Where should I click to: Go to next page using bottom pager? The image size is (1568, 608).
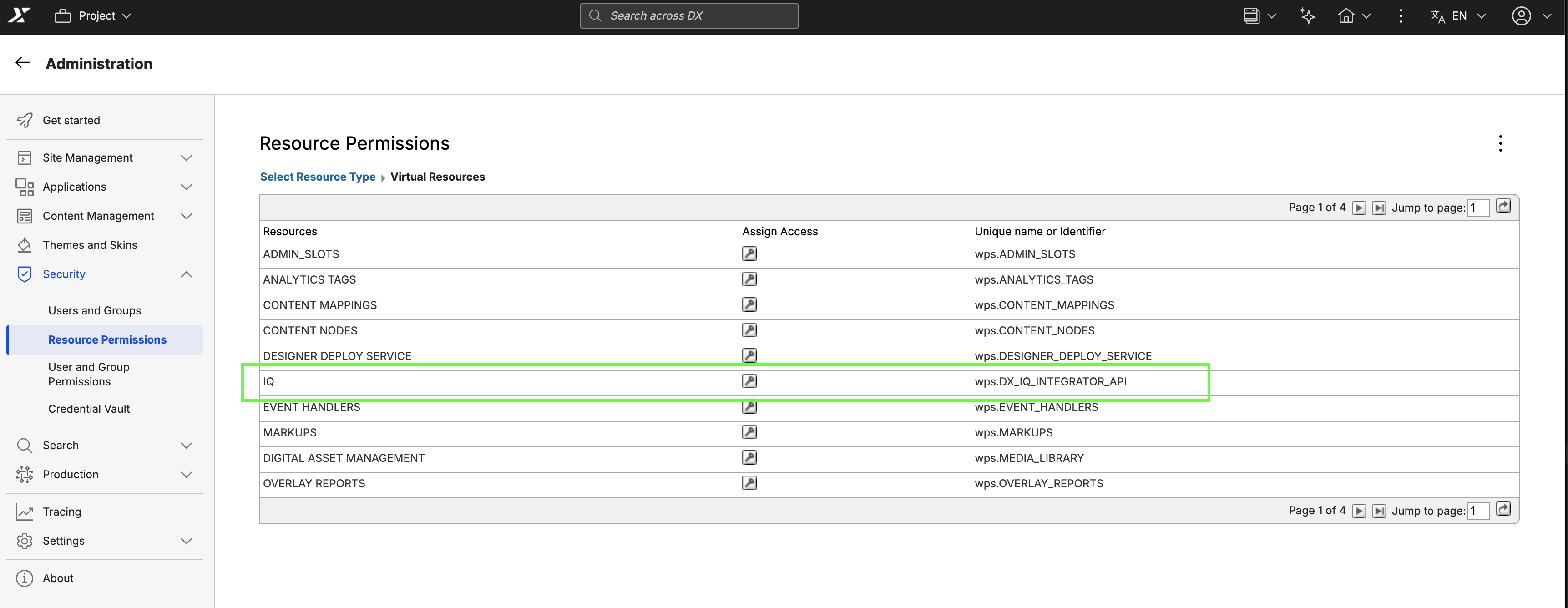1359,511
